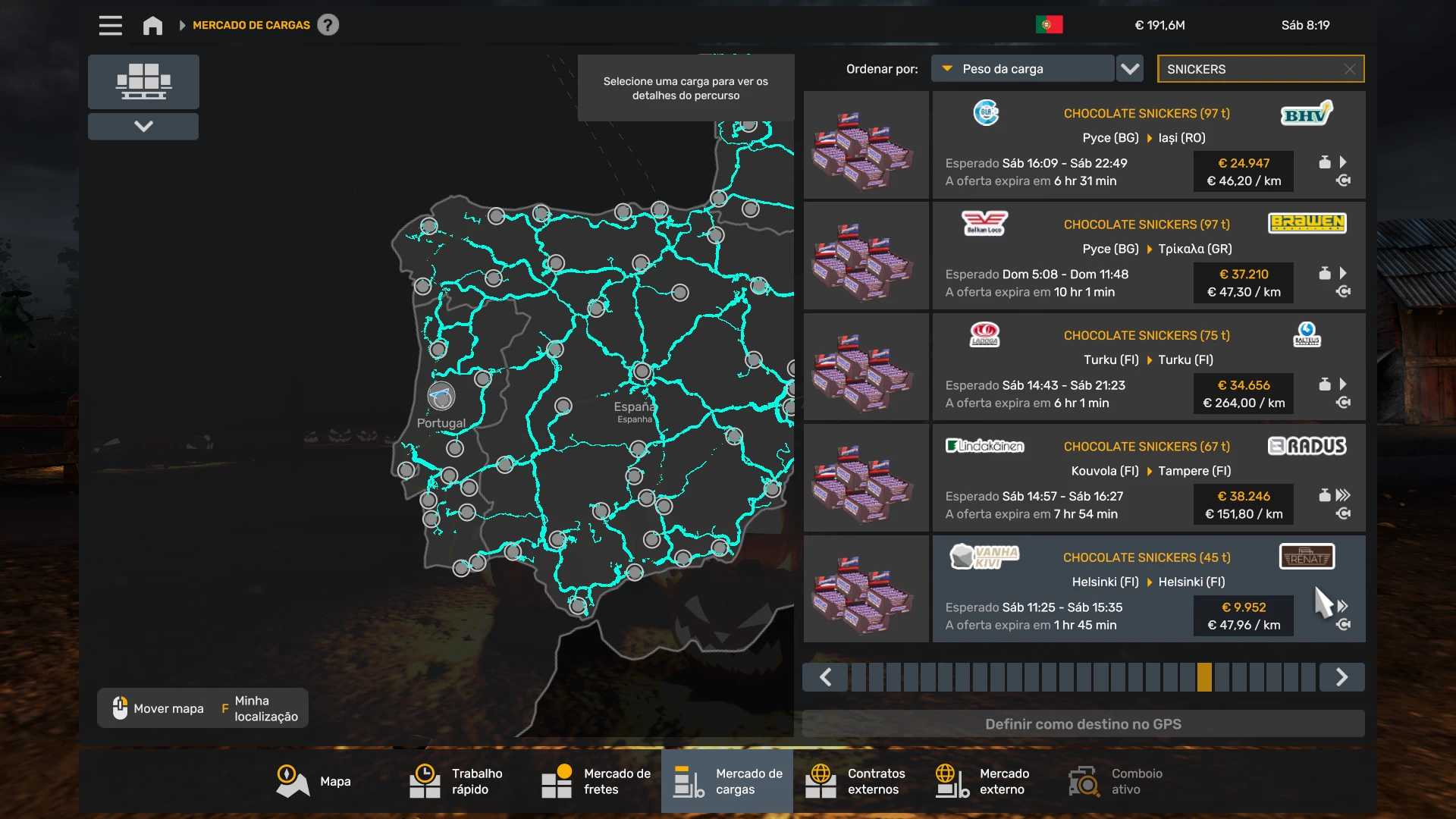
Task: Clear the SNICKERS search text
Action: point(1349,69)
